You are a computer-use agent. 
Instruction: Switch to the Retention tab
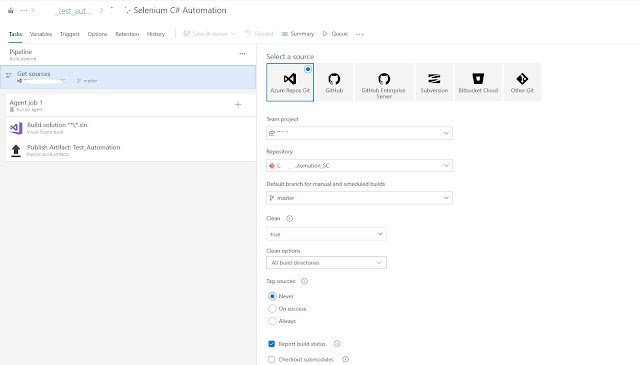[127, 34]
